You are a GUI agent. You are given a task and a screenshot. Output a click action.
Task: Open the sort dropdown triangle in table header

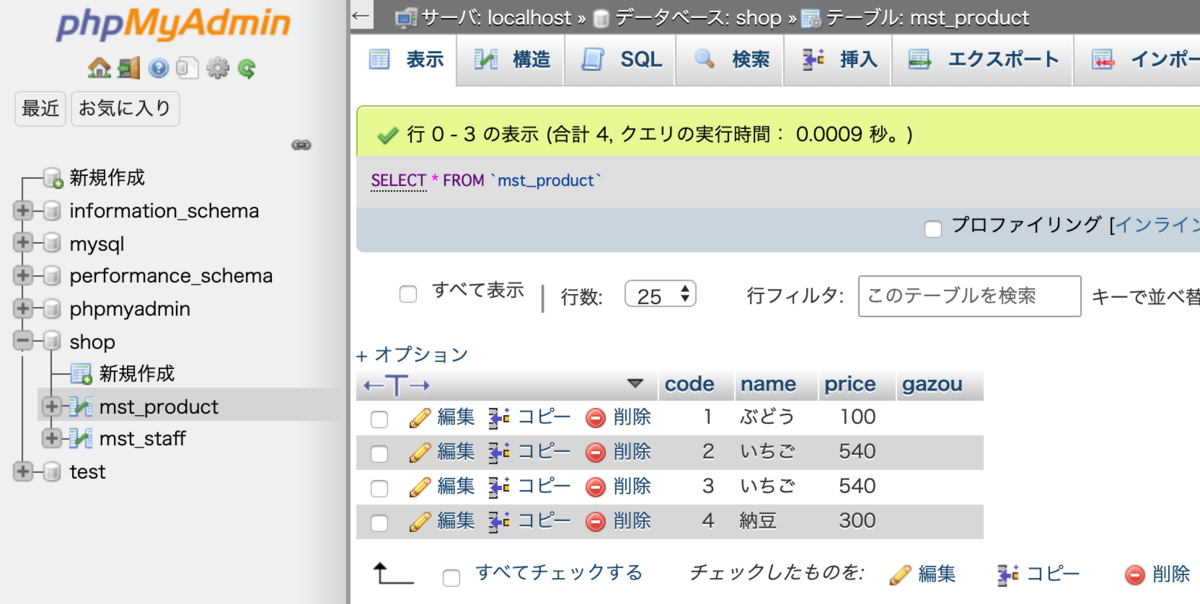(x=635, y=384)
